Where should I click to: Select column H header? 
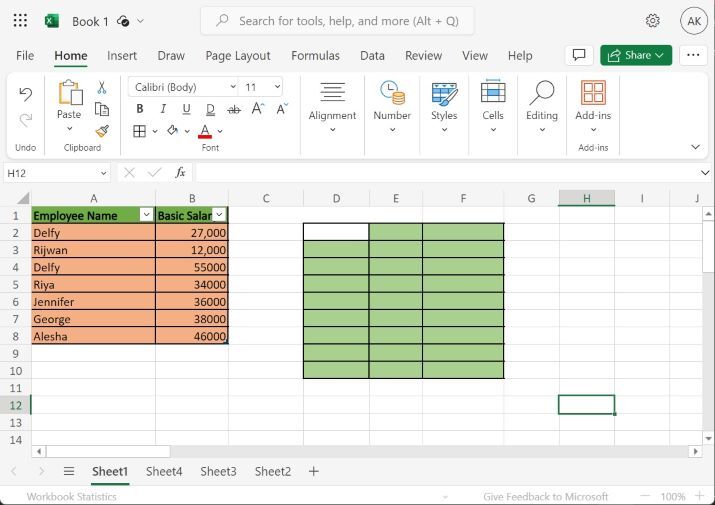click(x=586, y=198)
